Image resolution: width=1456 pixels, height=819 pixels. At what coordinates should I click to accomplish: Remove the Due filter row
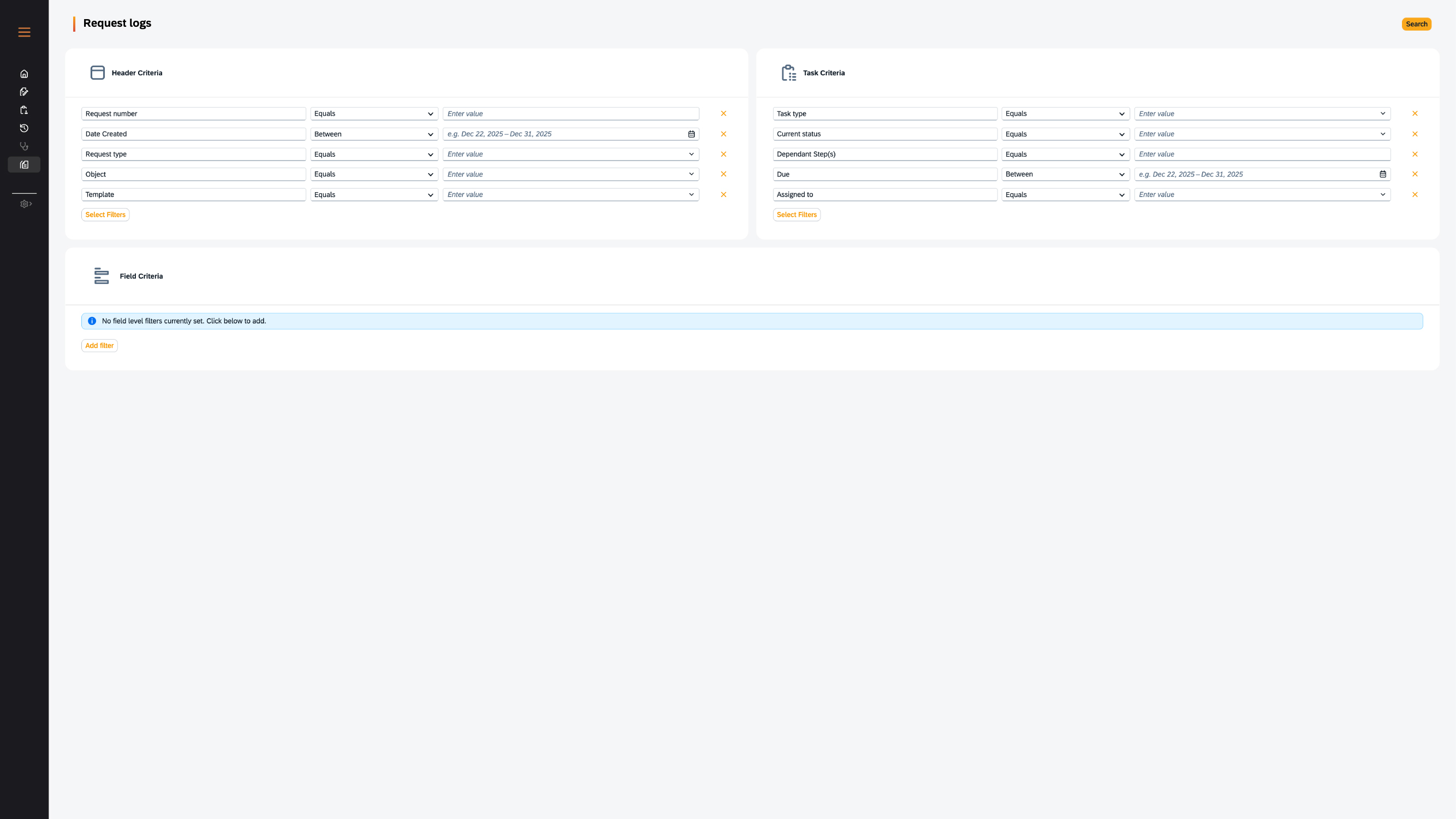pos(1415,174)
